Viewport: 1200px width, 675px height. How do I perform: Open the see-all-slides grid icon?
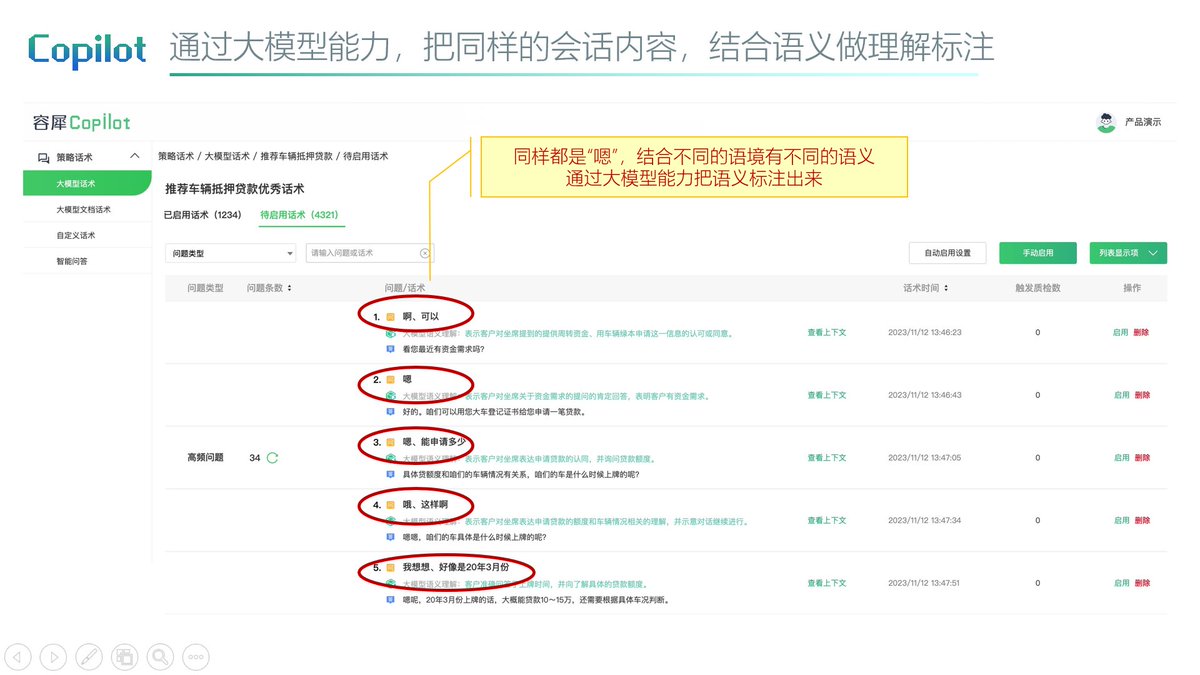124,656
